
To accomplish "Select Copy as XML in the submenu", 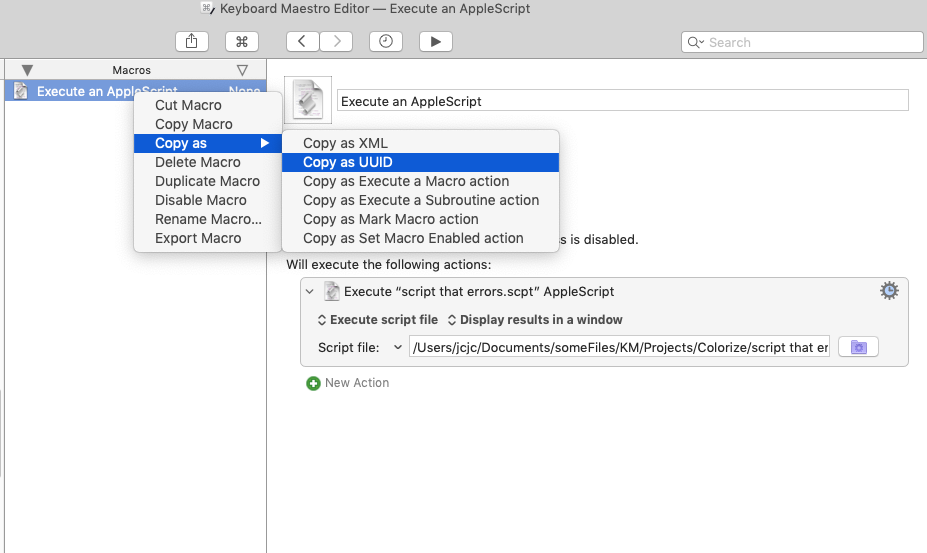I will tap(420, 143).
